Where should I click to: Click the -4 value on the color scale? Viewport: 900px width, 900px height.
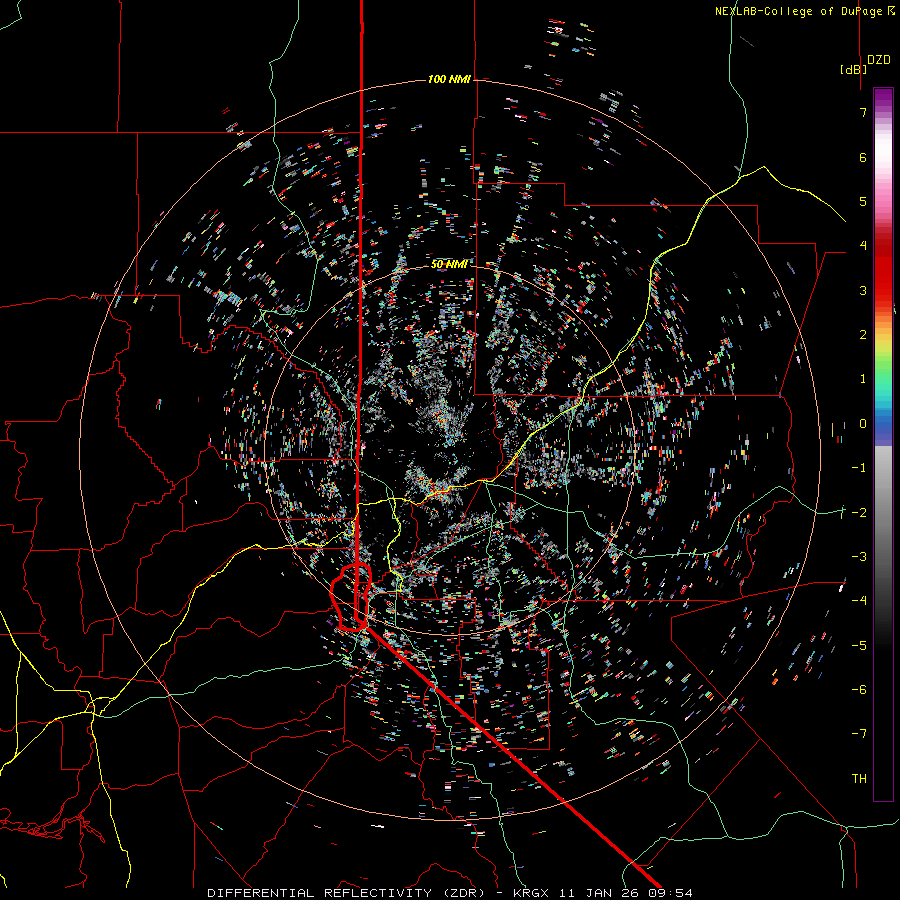859,601
